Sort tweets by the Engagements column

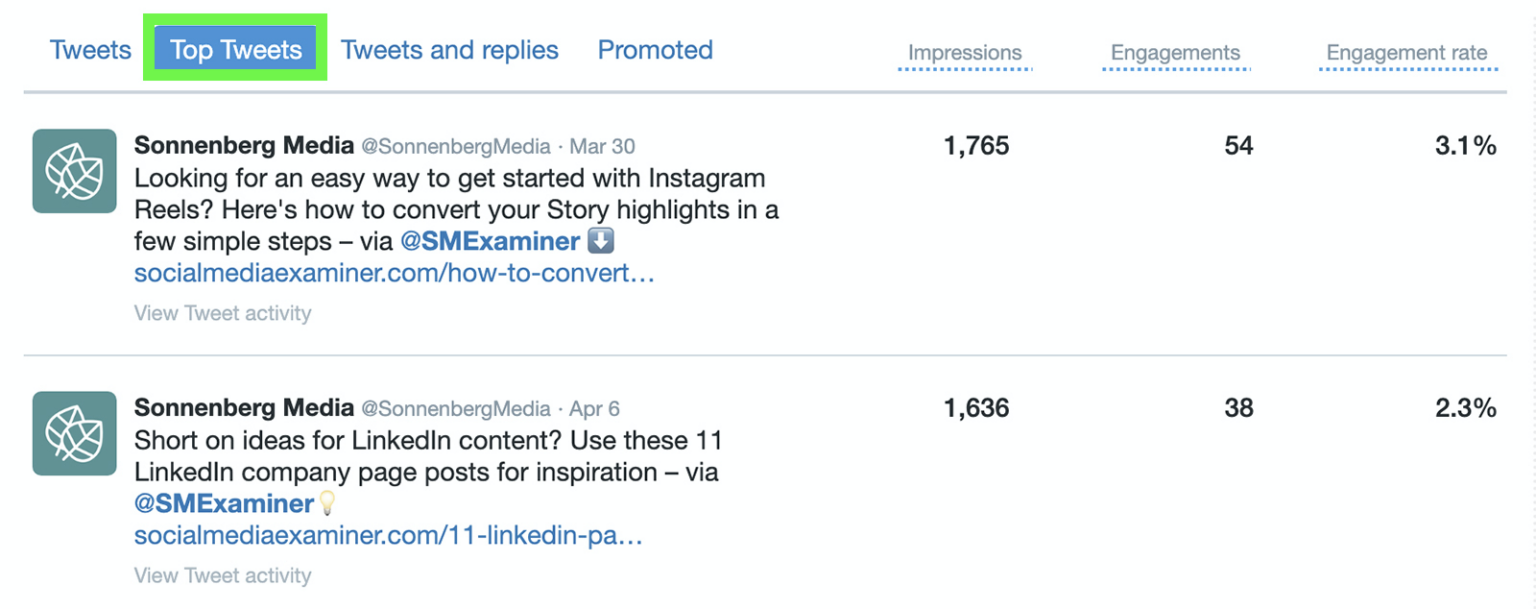[1175, 52]
